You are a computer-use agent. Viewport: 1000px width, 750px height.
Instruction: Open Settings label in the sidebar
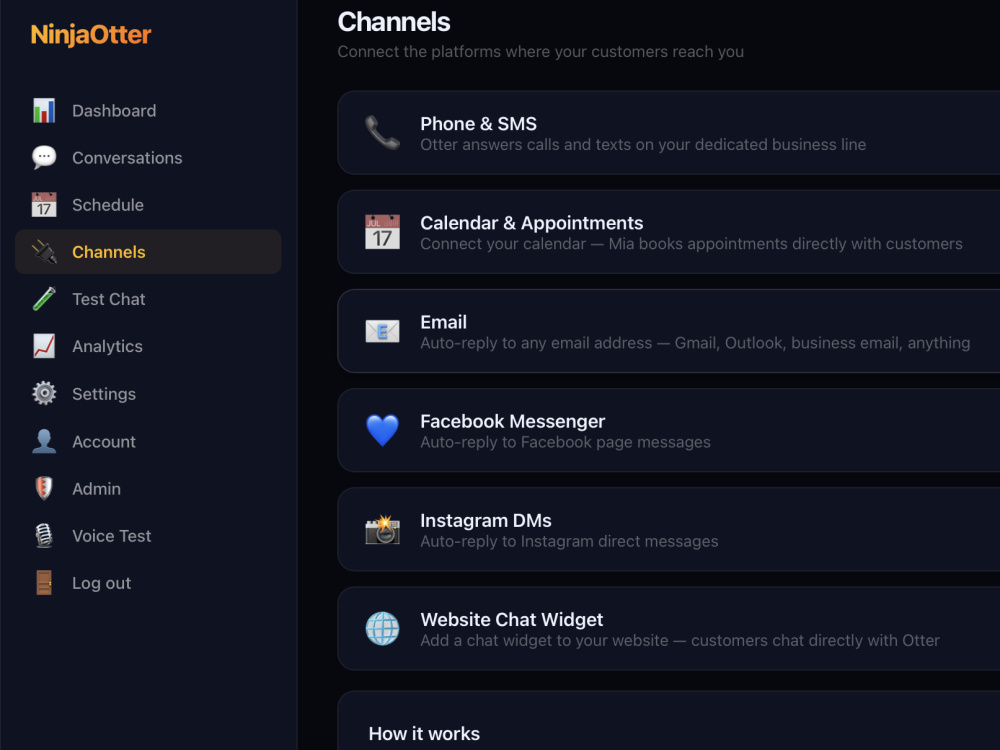coord(104,394)
